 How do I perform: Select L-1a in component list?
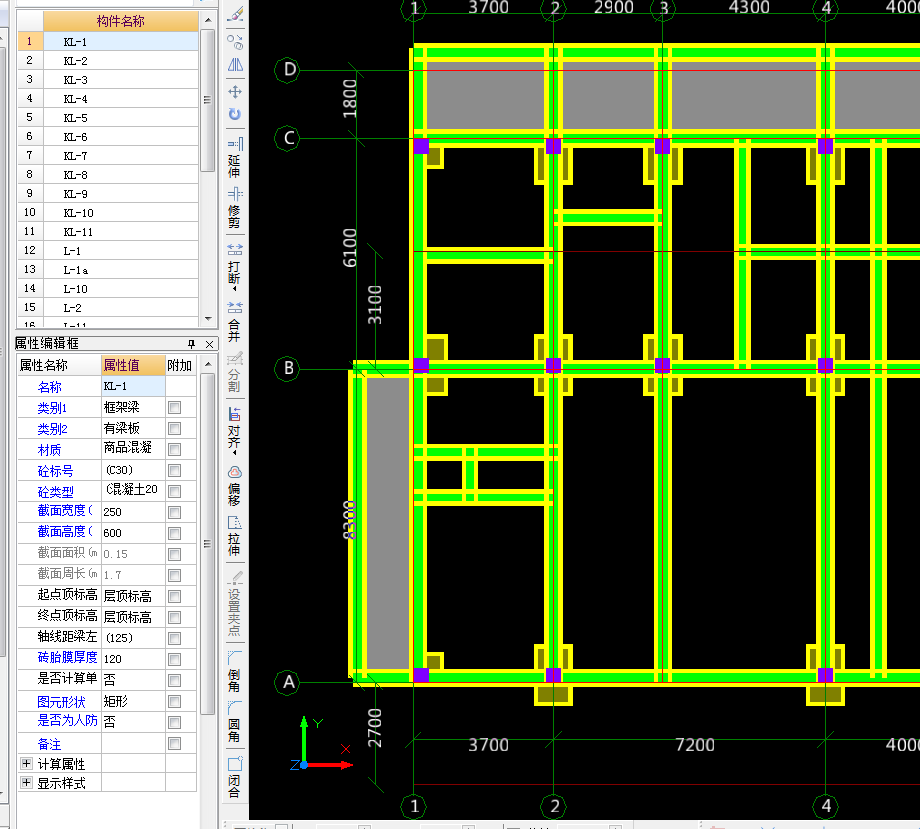[121, 269]
